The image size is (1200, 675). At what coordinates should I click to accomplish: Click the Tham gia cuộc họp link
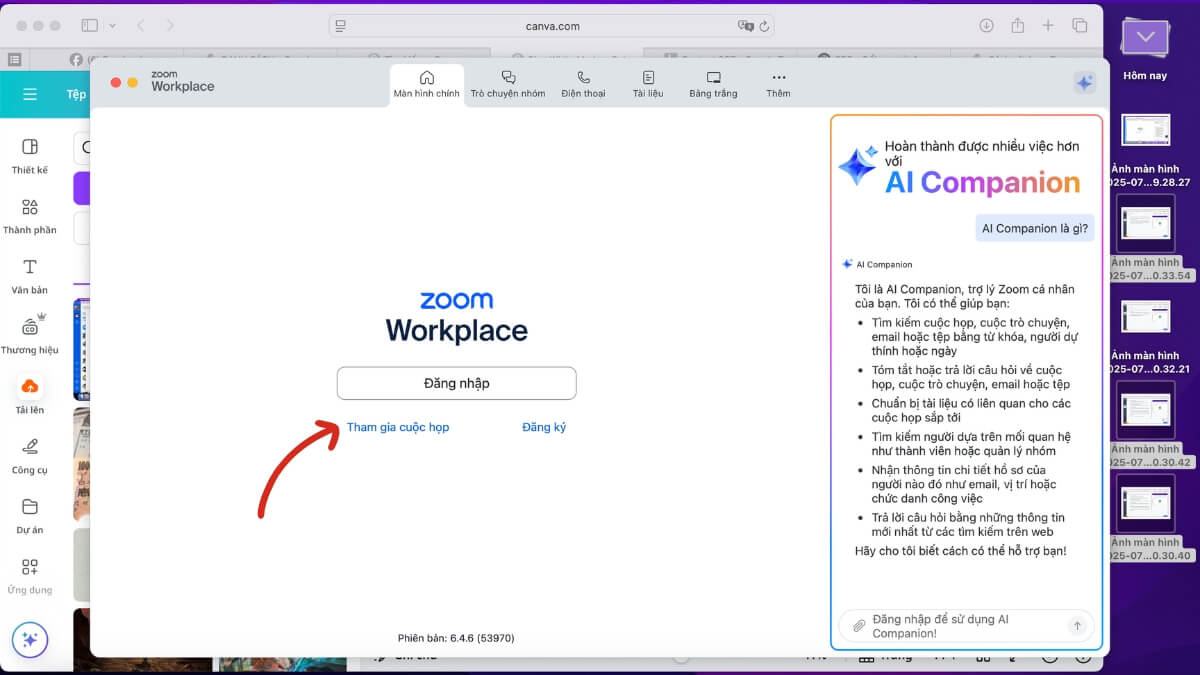(x=398, y=427)
